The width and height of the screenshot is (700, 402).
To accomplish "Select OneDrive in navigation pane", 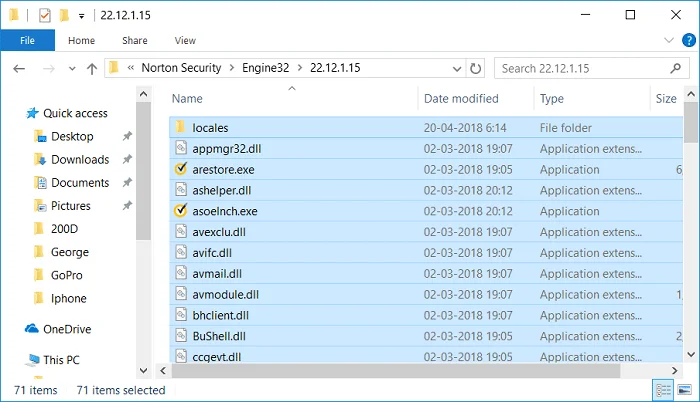I will click(67, 330).
